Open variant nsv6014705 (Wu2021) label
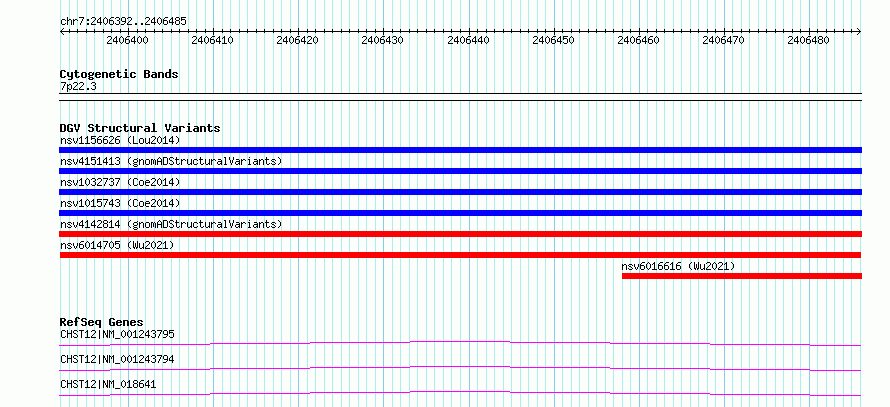890x407 pixels. pos(117,245)
